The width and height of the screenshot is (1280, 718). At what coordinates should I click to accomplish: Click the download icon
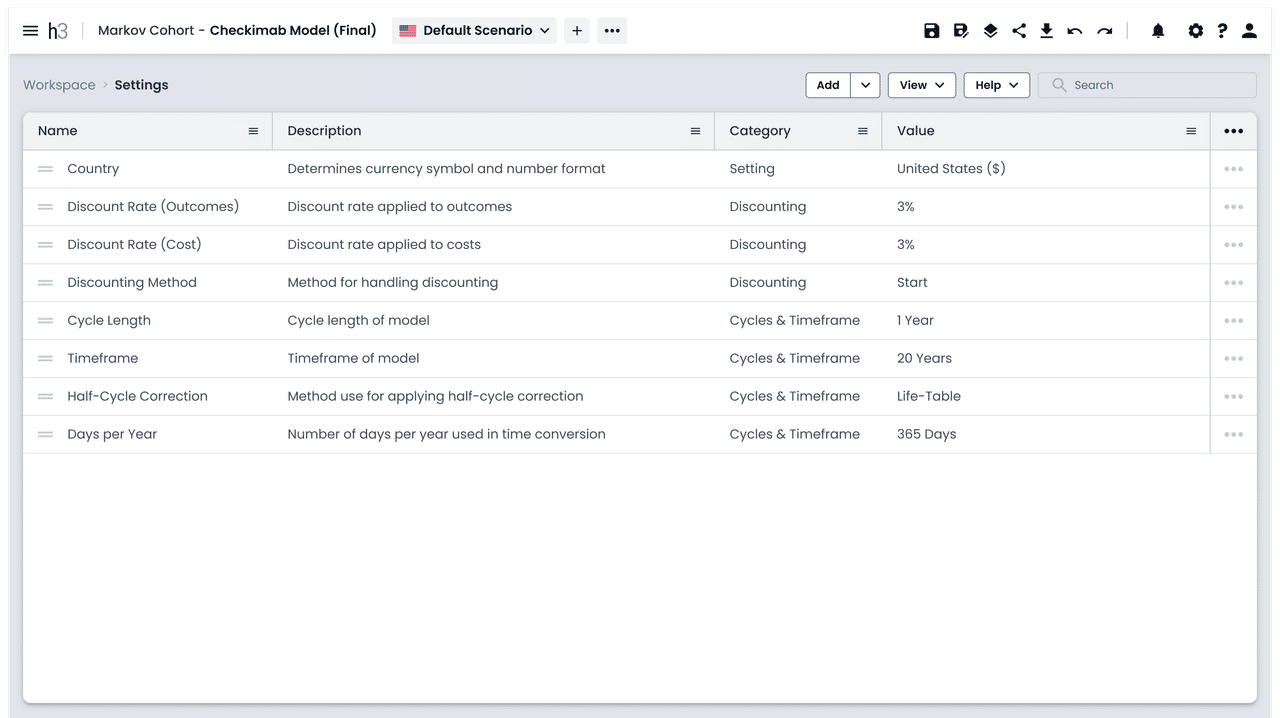coord(1047,31)
